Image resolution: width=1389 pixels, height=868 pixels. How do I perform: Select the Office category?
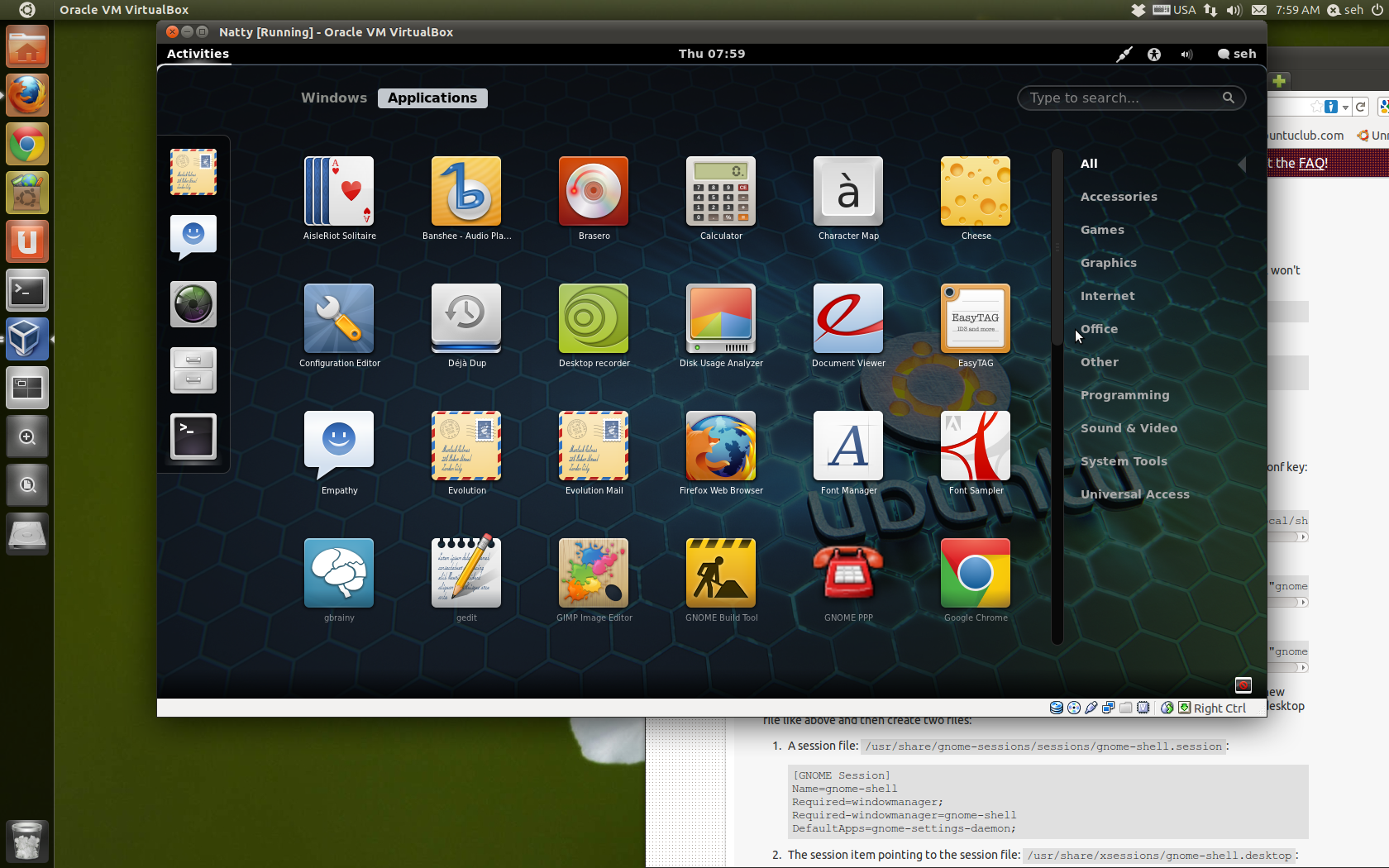[1099, 329]
